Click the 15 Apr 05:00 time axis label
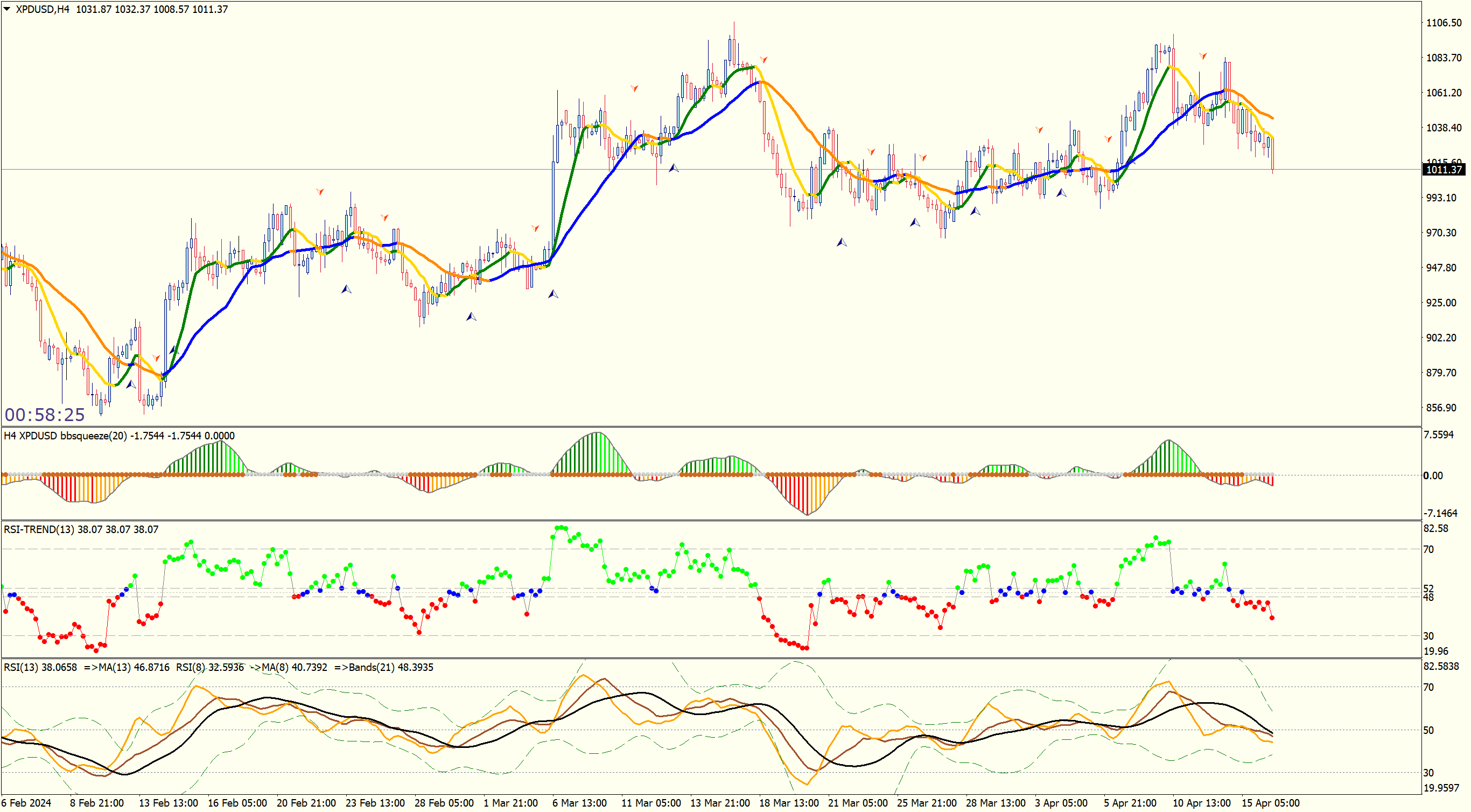Image resolution: width=1471 pixels, height=812 pixels. [1270, 802]
